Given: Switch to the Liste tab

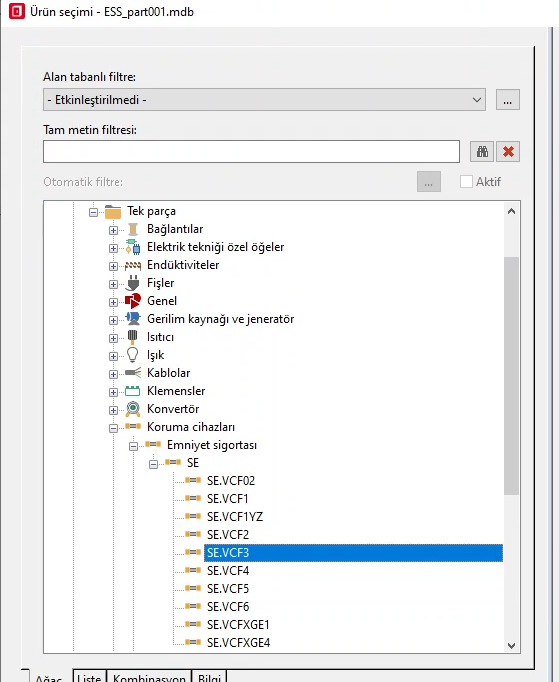Looking at the screenshot, I should (x=89, y=677).
